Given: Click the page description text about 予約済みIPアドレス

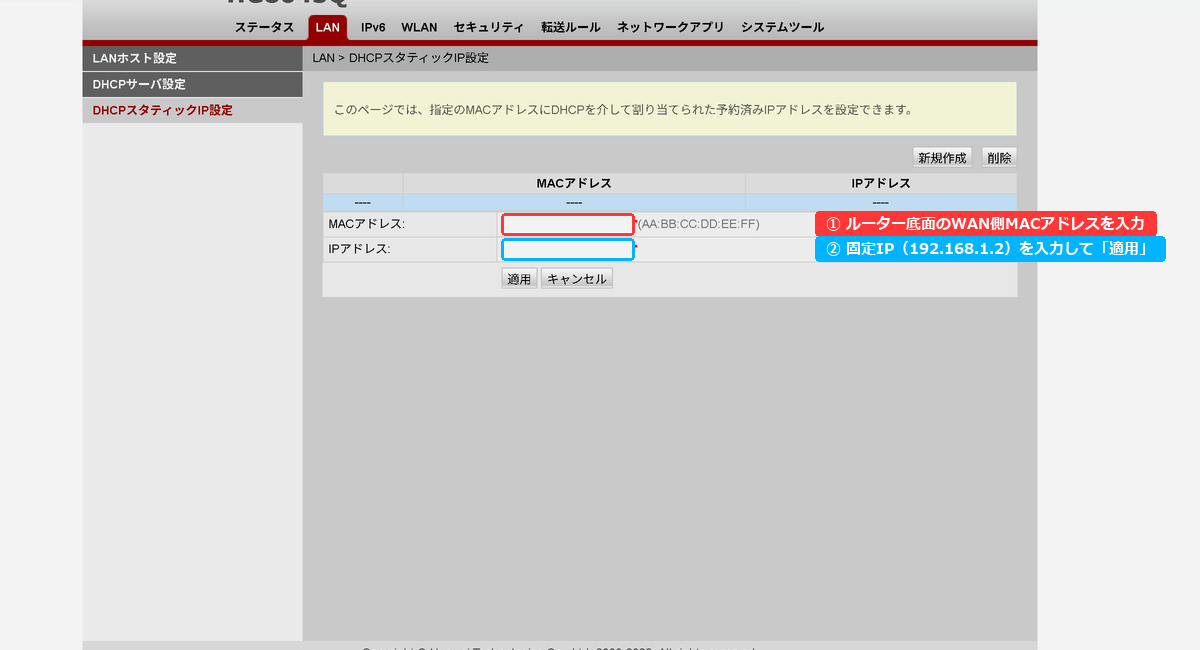Looking at the screenshot, I should [623, 109].
